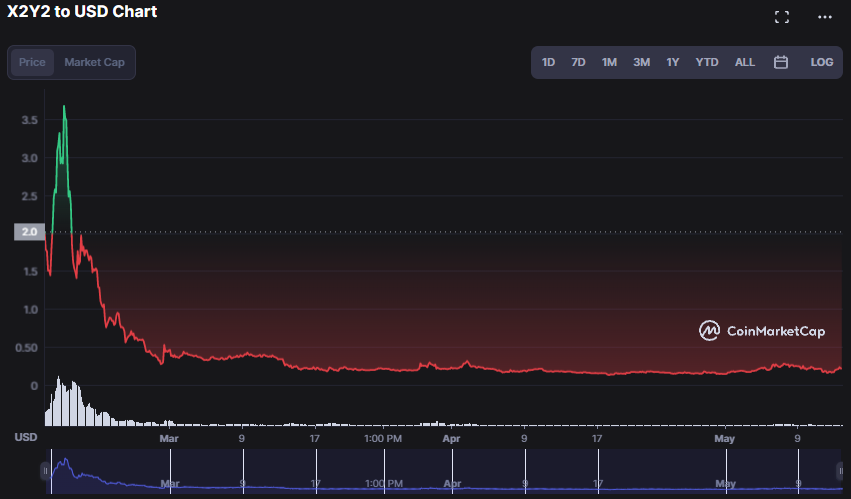This screenshot has width=851, height=499.
Task: Click the CoinMarketCap logo watermark
Action: pyautogui.click(x=762, y=331)
